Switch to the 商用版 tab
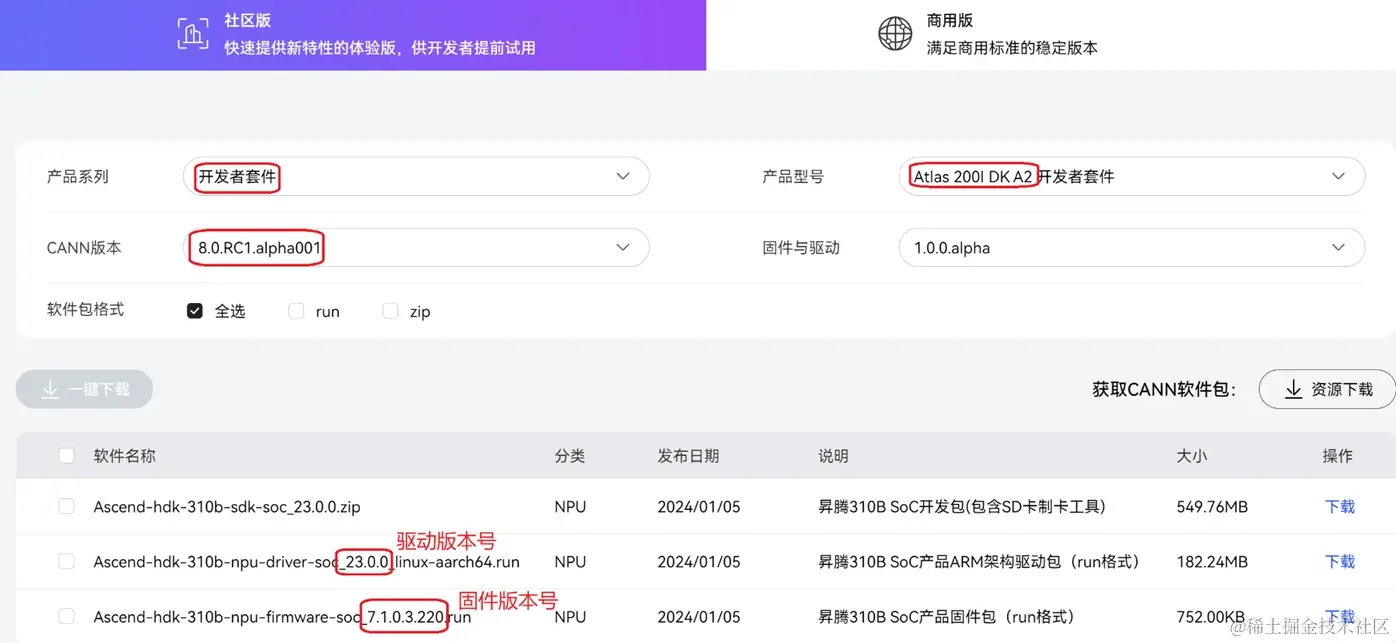Viewport: 1396px width, 643px height. point(1051,35)
